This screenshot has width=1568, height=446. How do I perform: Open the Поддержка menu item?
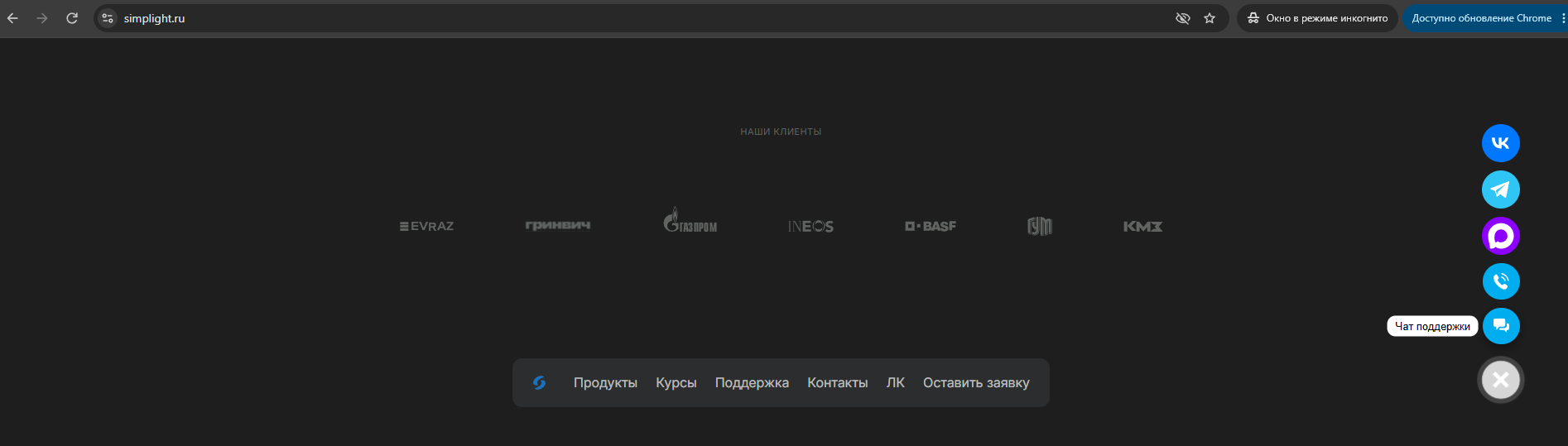[x=752, y=382]
